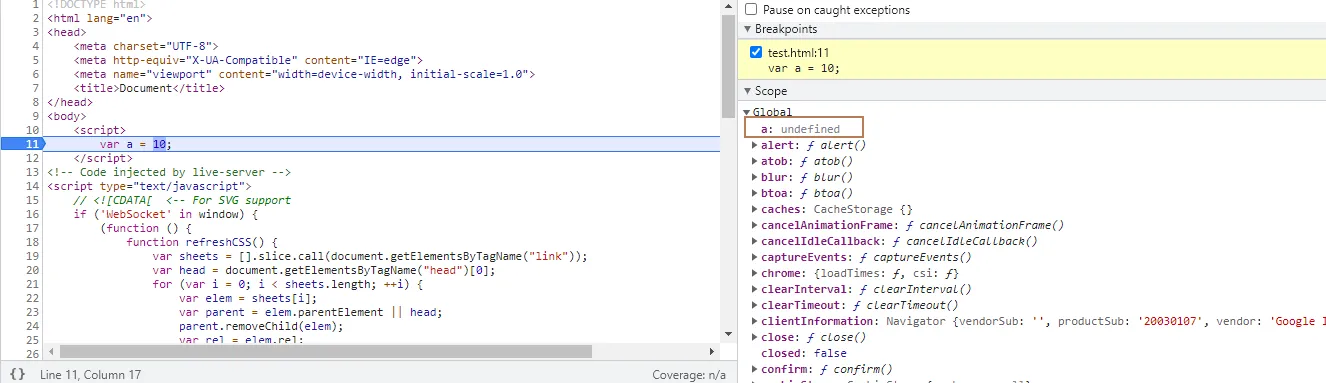Expand clearInterval entry

(x=755, y=289)
